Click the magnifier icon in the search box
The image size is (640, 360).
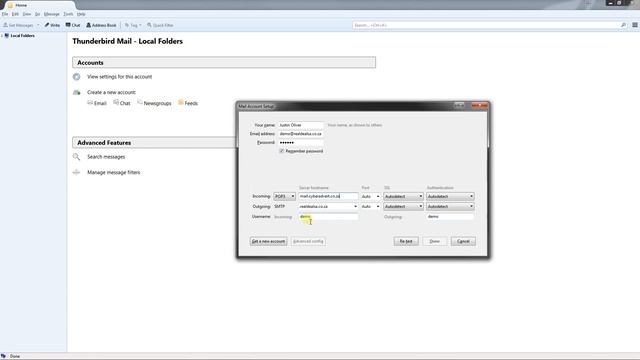[623, 25]
